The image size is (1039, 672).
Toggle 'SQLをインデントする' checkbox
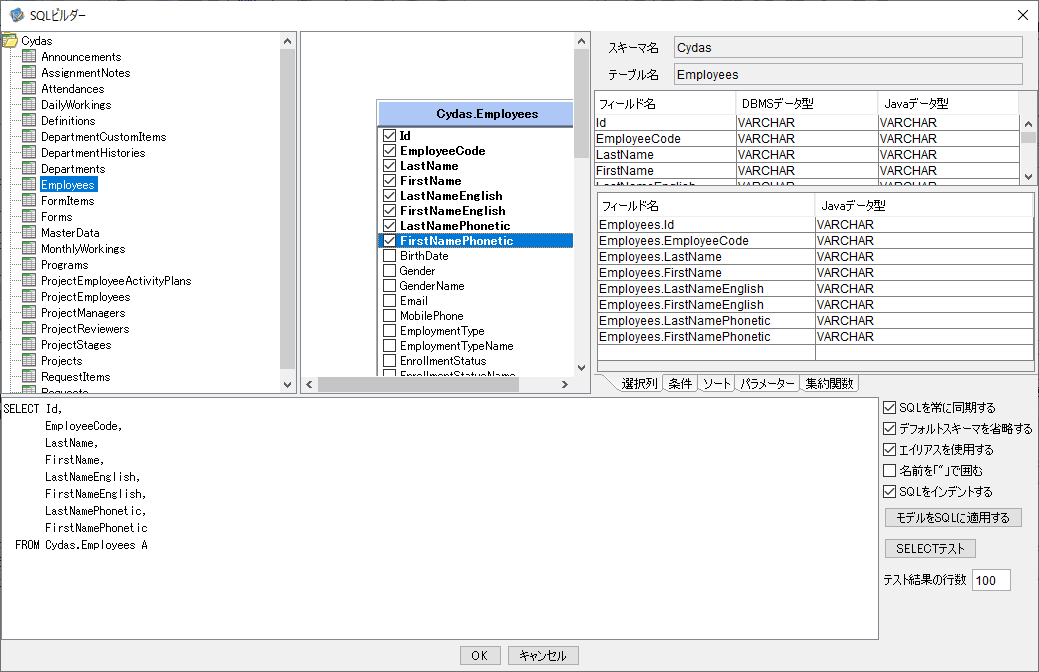coord(889,492)
